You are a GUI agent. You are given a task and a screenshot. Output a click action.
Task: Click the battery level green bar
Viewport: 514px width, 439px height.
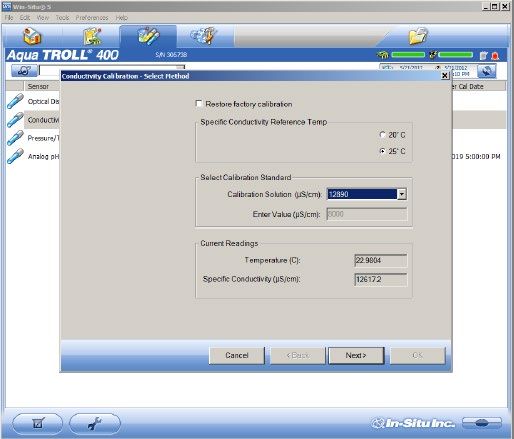tap(408, 55)
